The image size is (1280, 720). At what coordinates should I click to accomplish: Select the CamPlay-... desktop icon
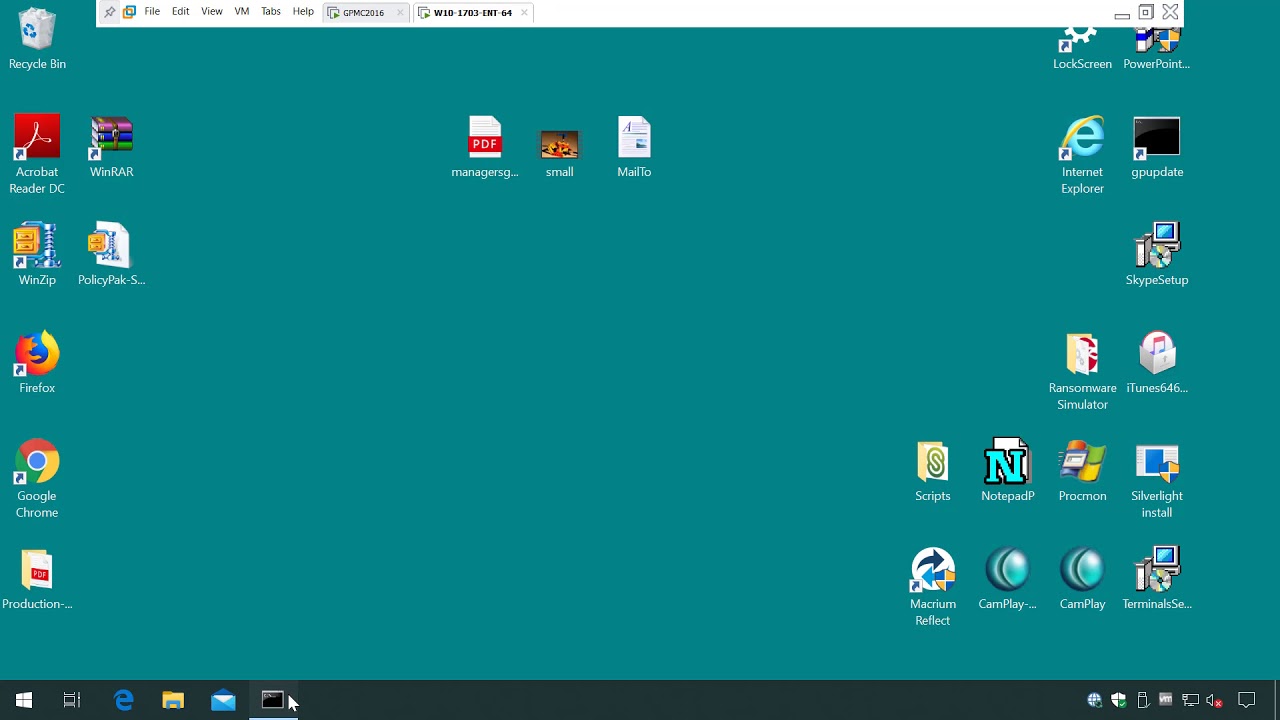[1007, 579]
